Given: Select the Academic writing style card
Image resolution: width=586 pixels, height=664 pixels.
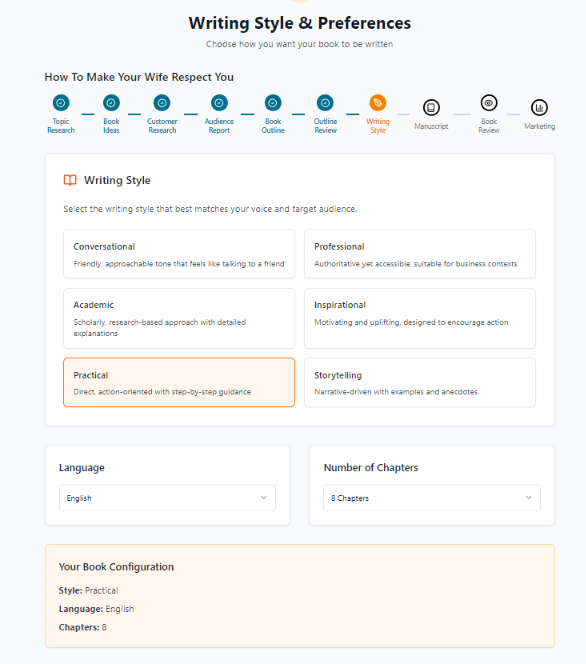Looking at the screenshot, I should 179,318.
